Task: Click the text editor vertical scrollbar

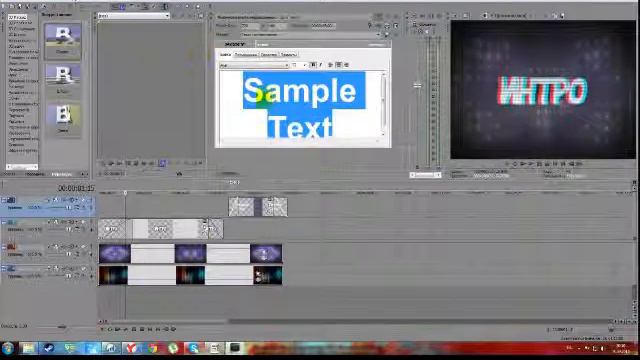Action: [383, 104]
